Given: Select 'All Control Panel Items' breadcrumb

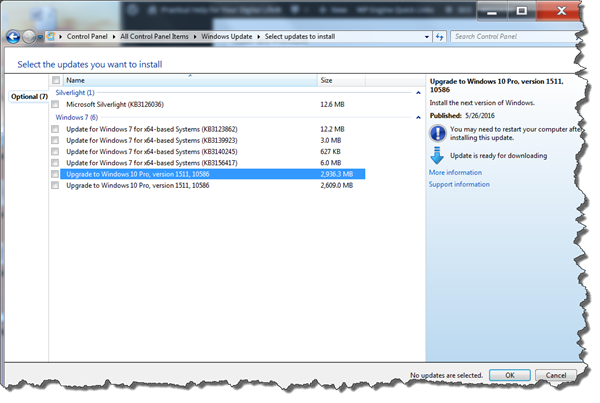Looking at the screenshot, I should (154, 36).
